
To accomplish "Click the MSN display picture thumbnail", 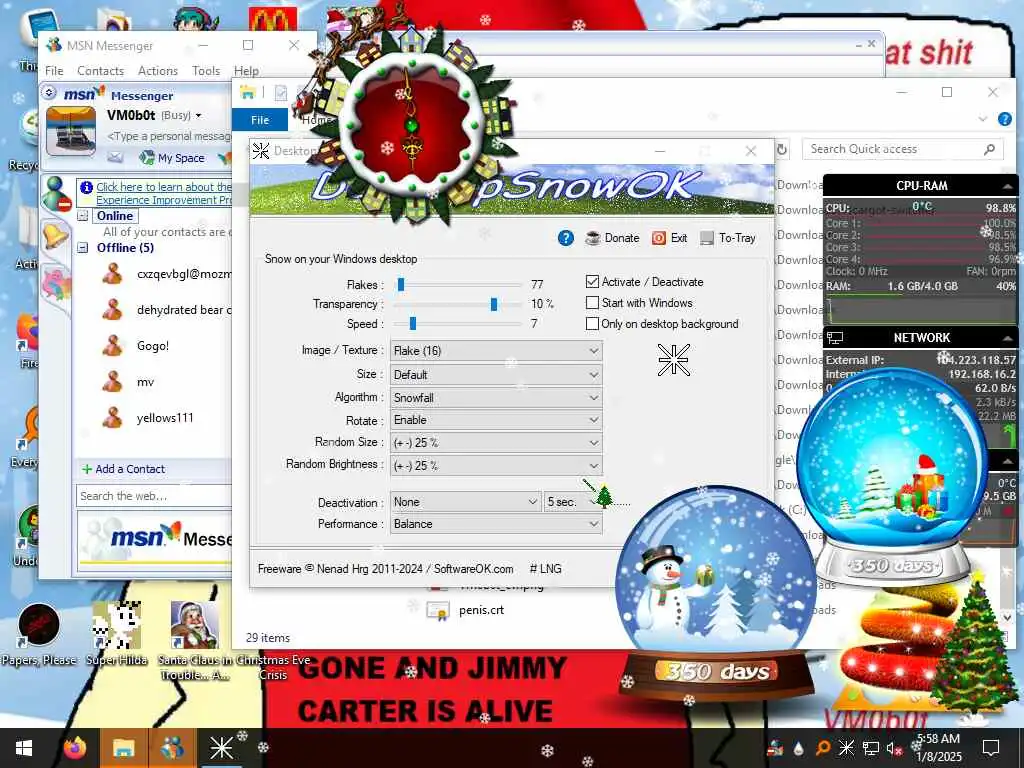I will (x=71, y=133).
